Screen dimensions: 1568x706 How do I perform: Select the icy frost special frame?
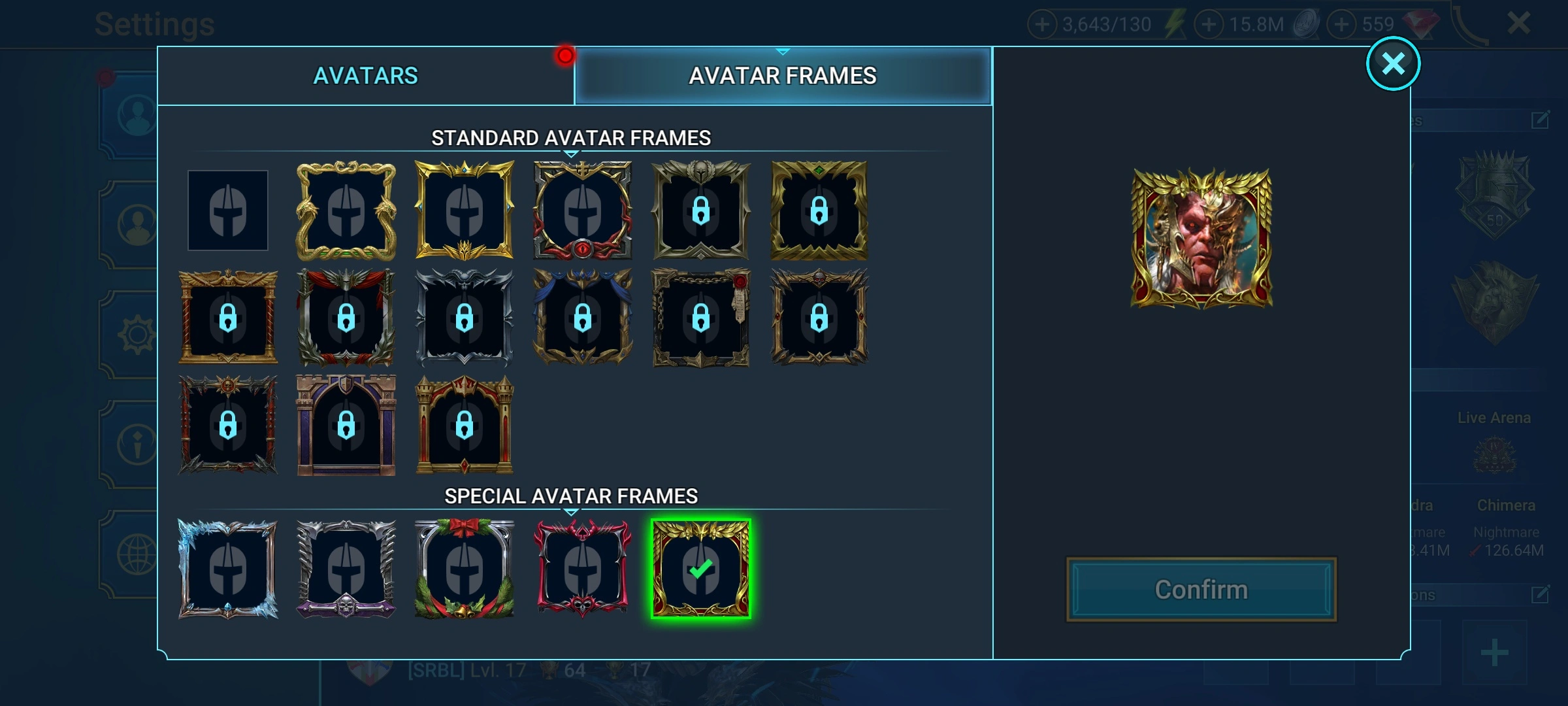(x=228, y=569)
